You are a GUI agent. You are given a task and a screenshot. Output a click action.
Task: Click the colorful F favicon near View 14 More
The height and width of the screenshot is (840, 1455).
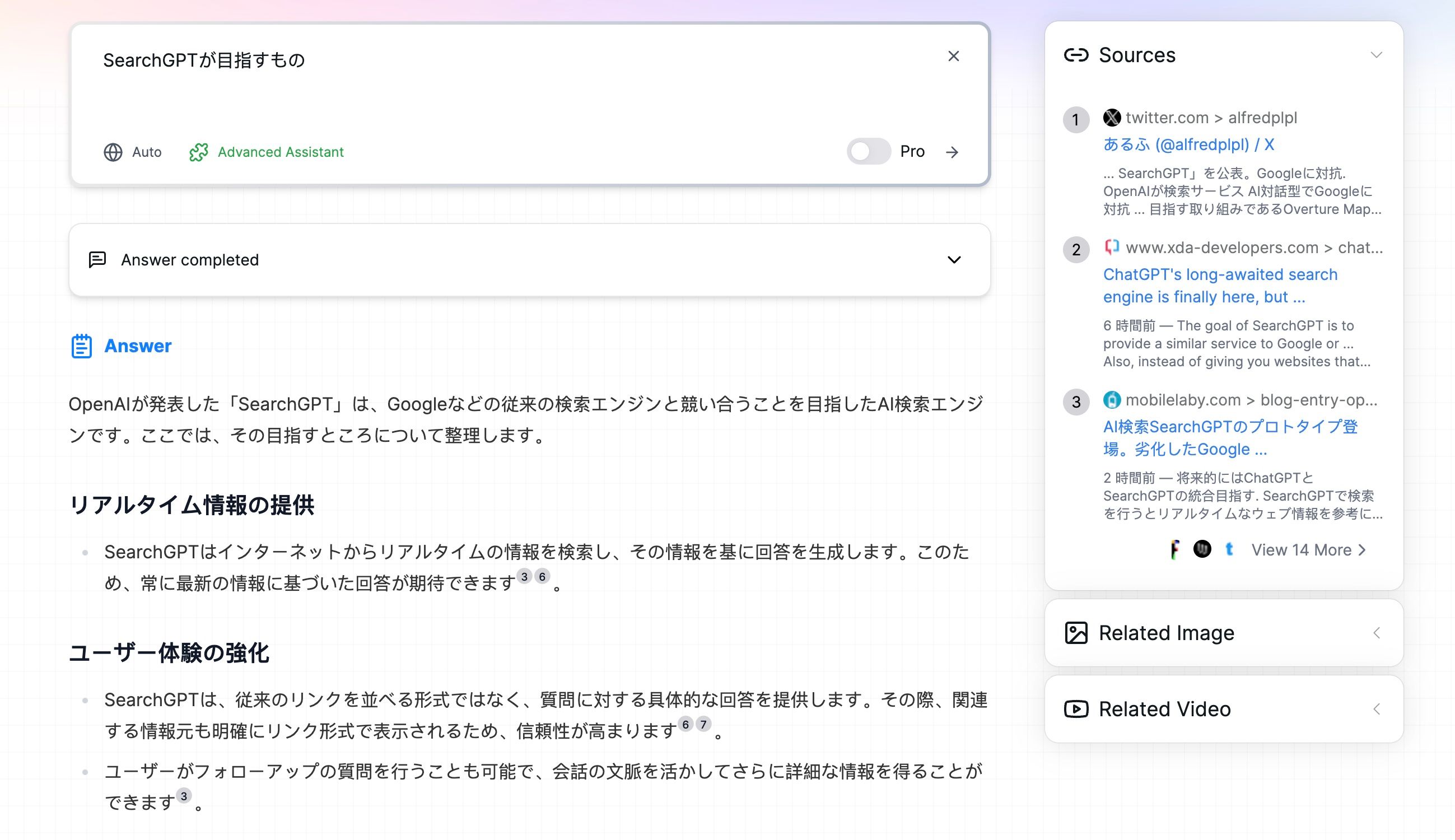1174,549
